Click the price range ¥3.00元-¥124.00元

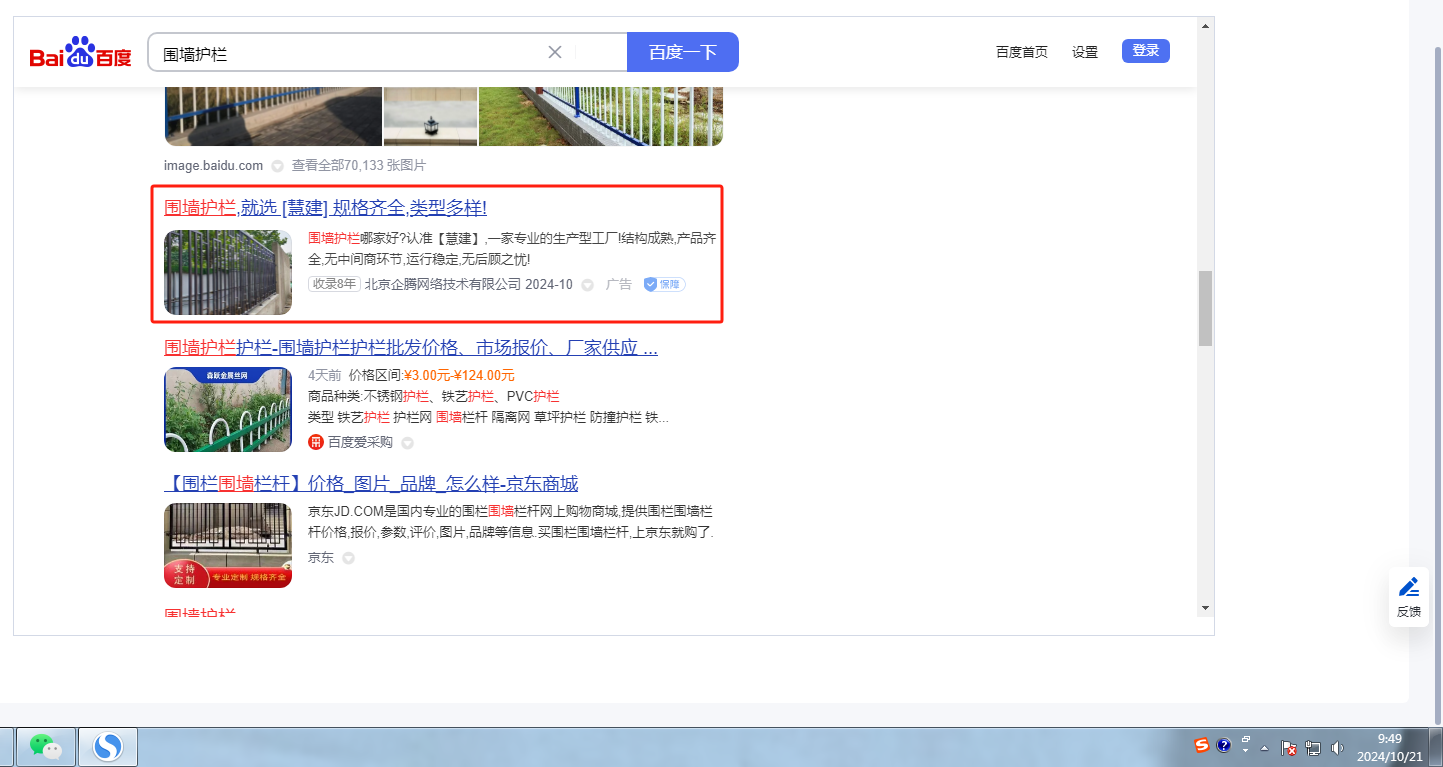point(460,375)
